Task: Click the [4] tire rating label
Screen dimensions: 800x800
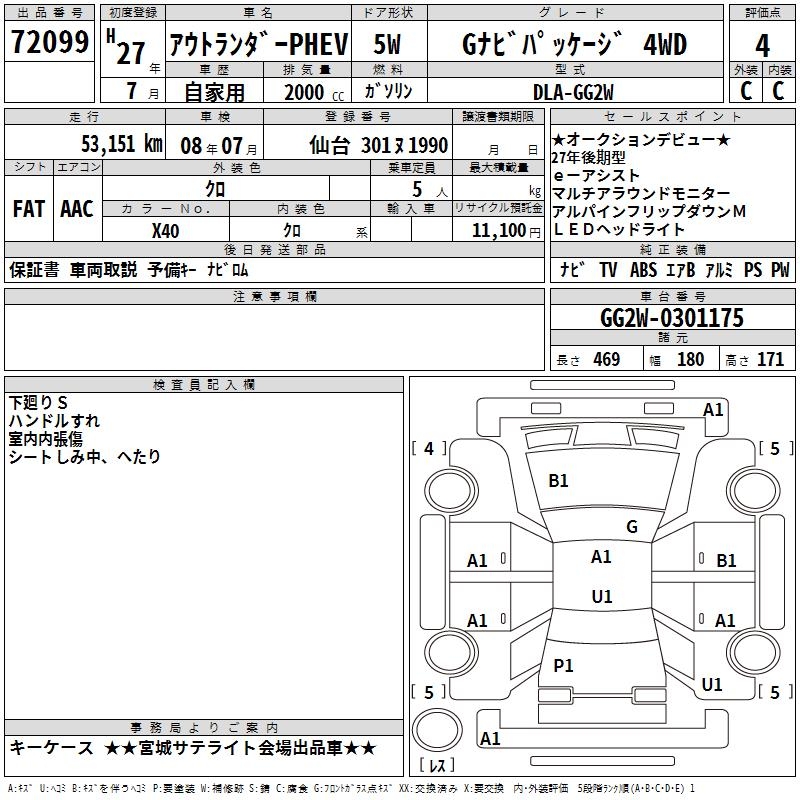Action: click(x=430, y=449)
